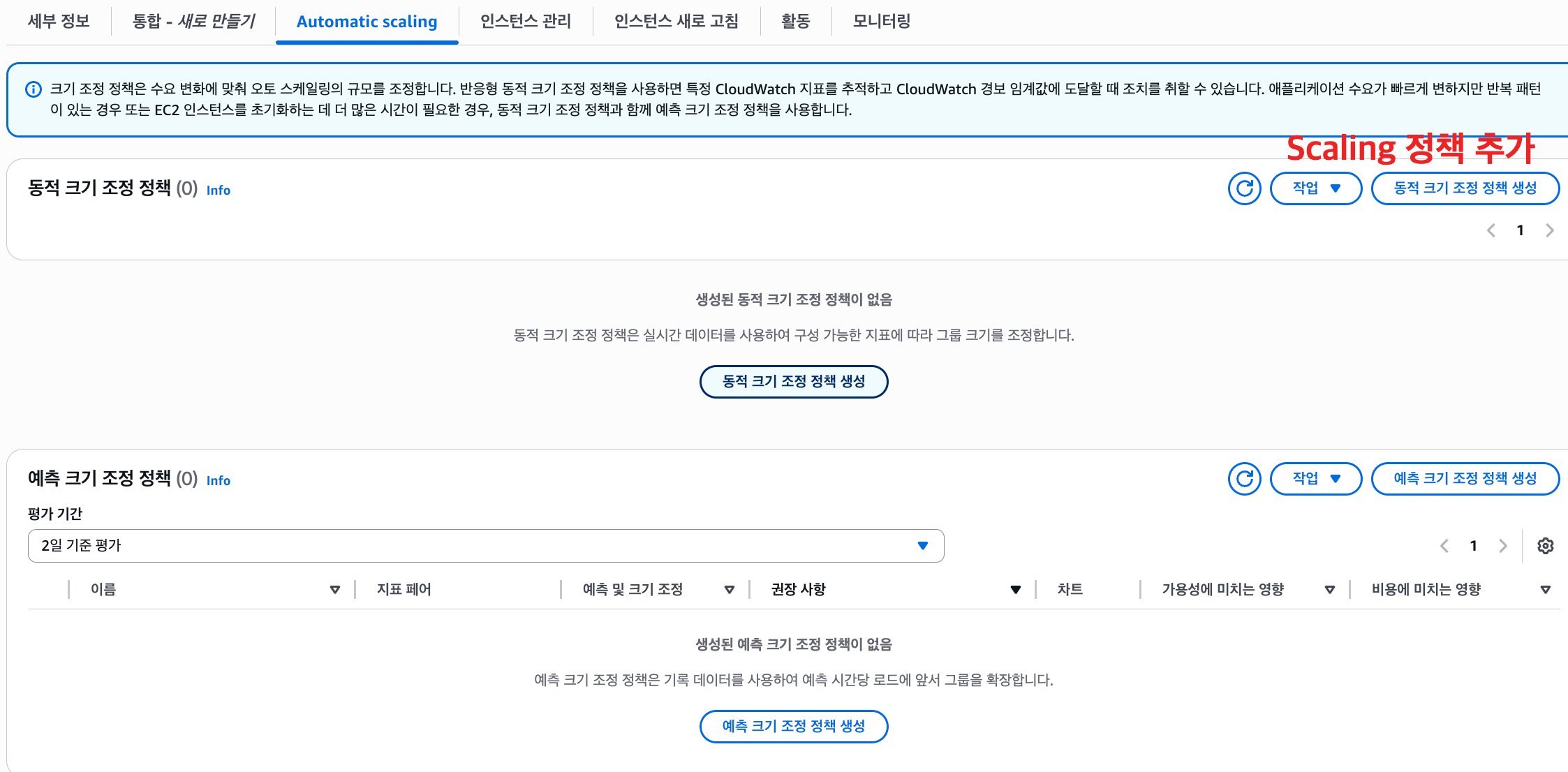This screenshot has height=772, width=1568.
Task: Open Info link beside 동적 크기 조정 정책
Action: pyautogui.click(x=218, y=191)
